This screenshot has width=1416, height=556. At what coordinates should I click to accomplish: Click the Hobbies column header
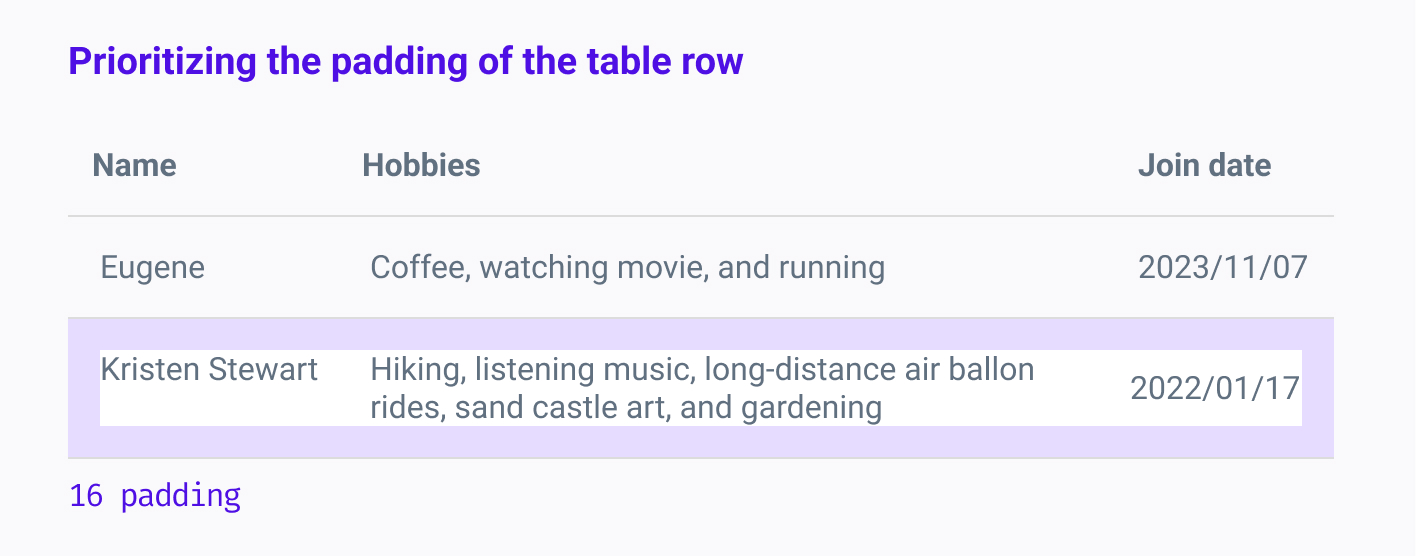pyautogui.click(x=421, y=165)
